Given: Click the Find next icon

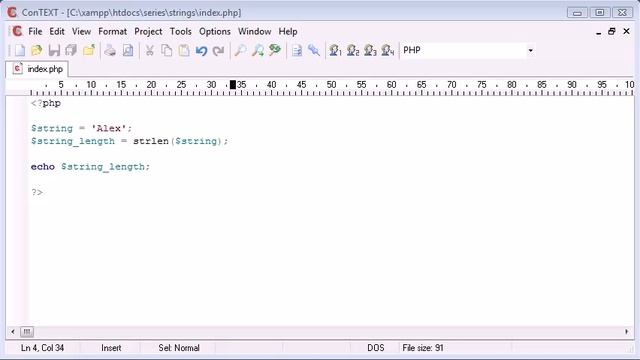Looking at the screenshot, I should (x=258, y=50).
